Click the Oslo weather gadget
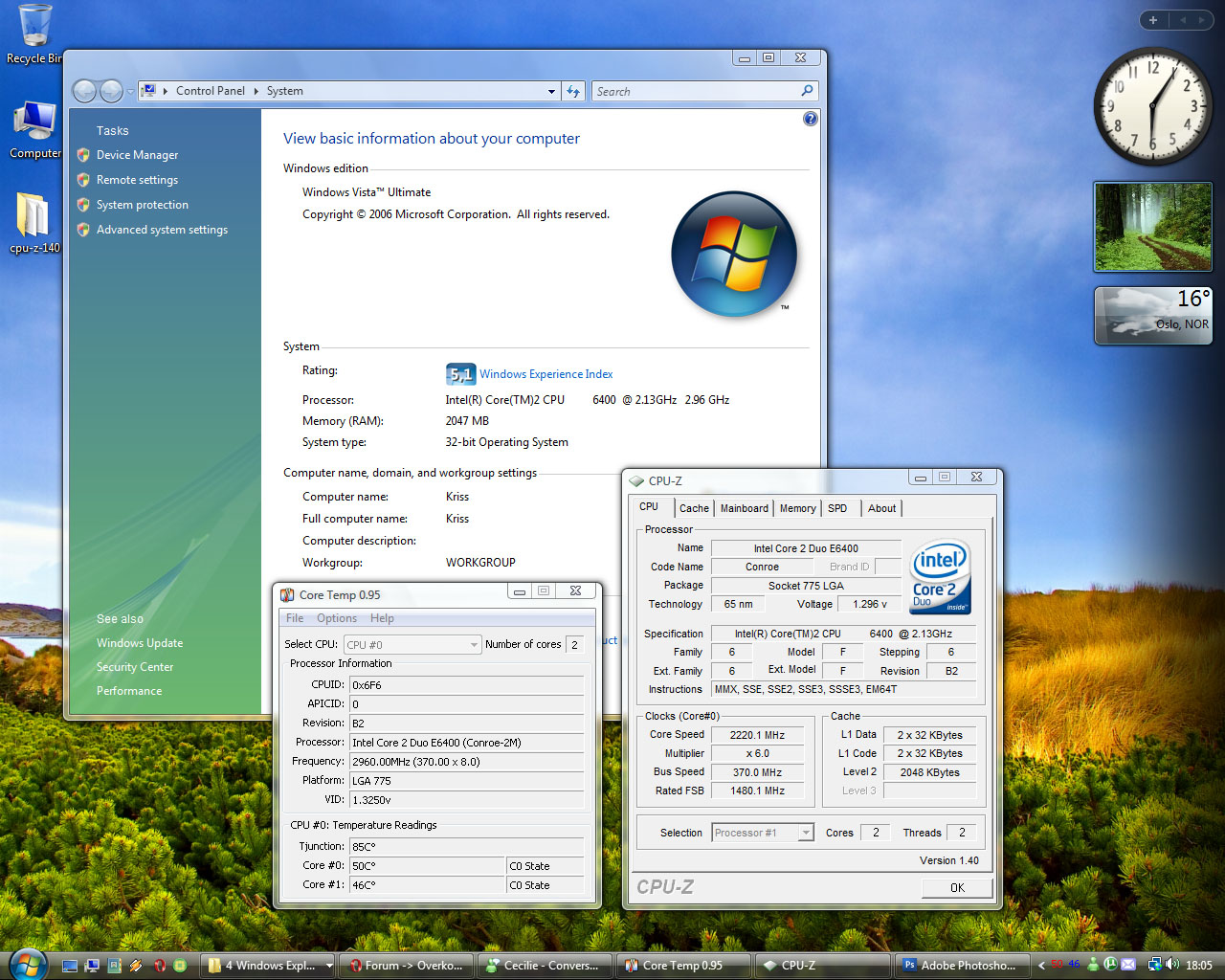Viewport: 1225px width, 980px height. (1153, 315)
